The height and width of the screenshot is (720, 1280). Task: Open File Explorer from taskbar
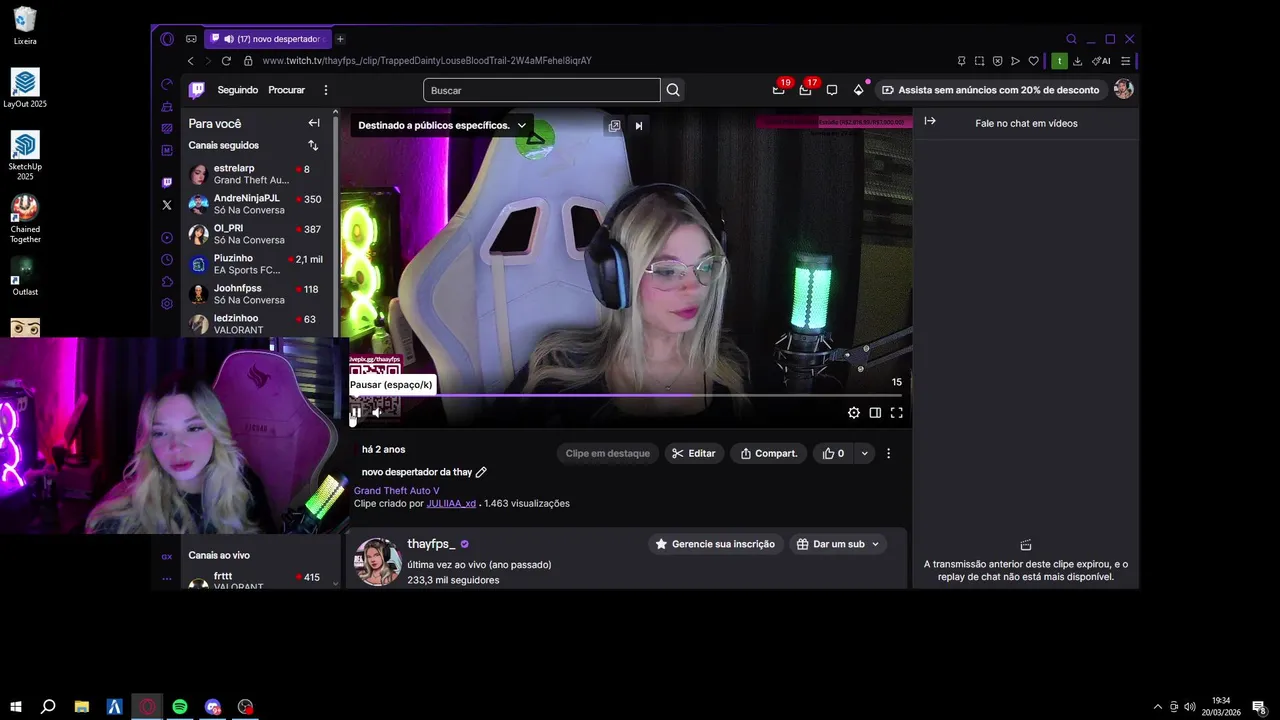pos(82,707)
